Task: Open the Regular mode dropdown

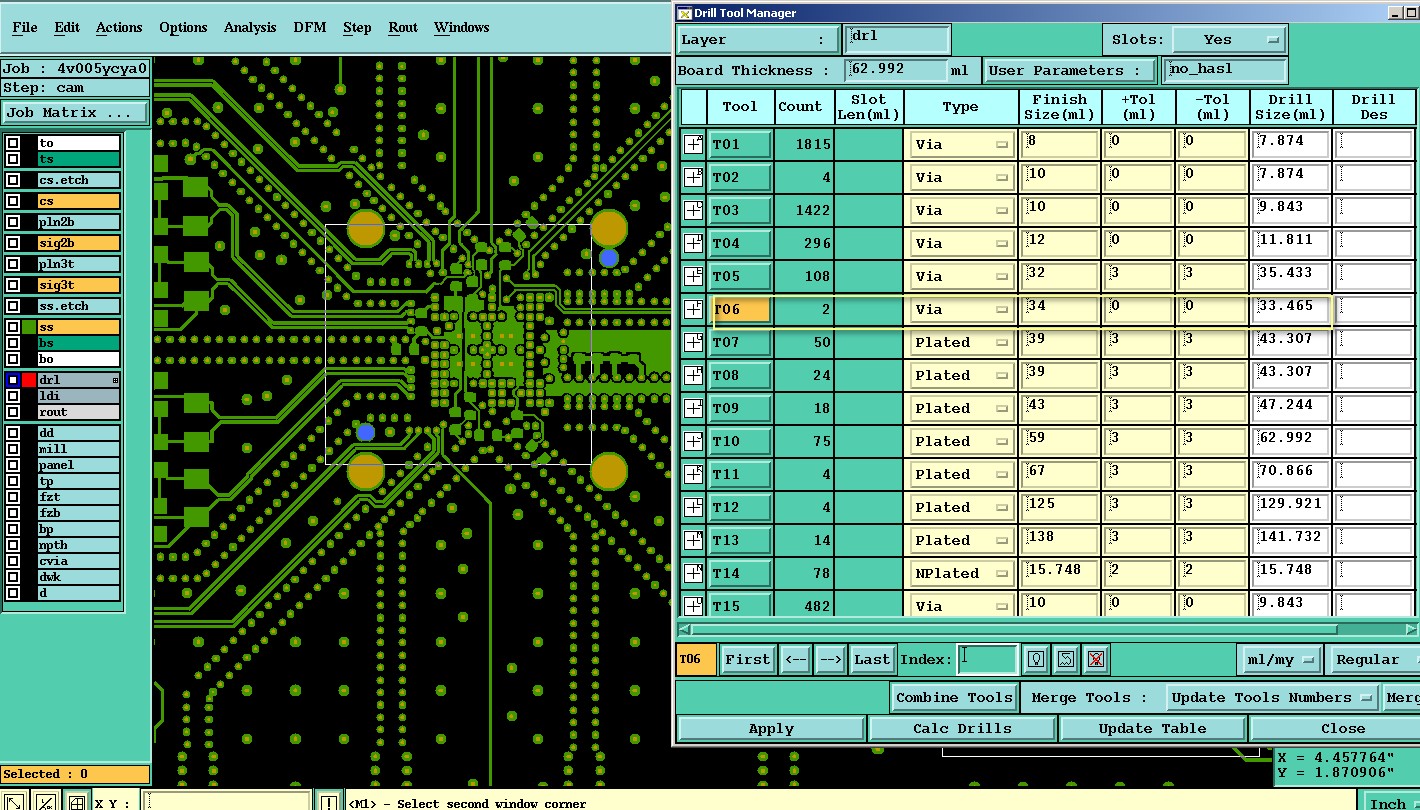Action: point(1373,659)
